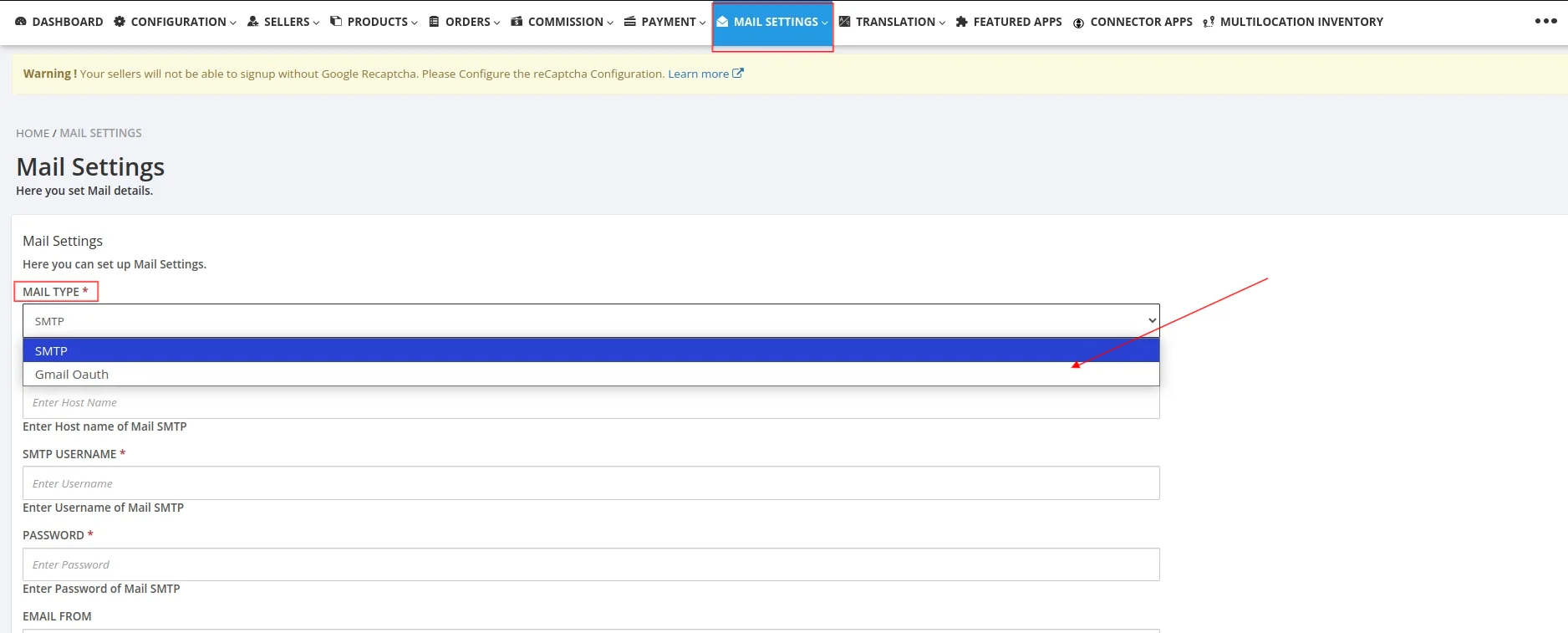Viewport: 1568px width, 633px height.
Task: Expand the Mail Settings menu chevron
Action: [x=825, y=23]
